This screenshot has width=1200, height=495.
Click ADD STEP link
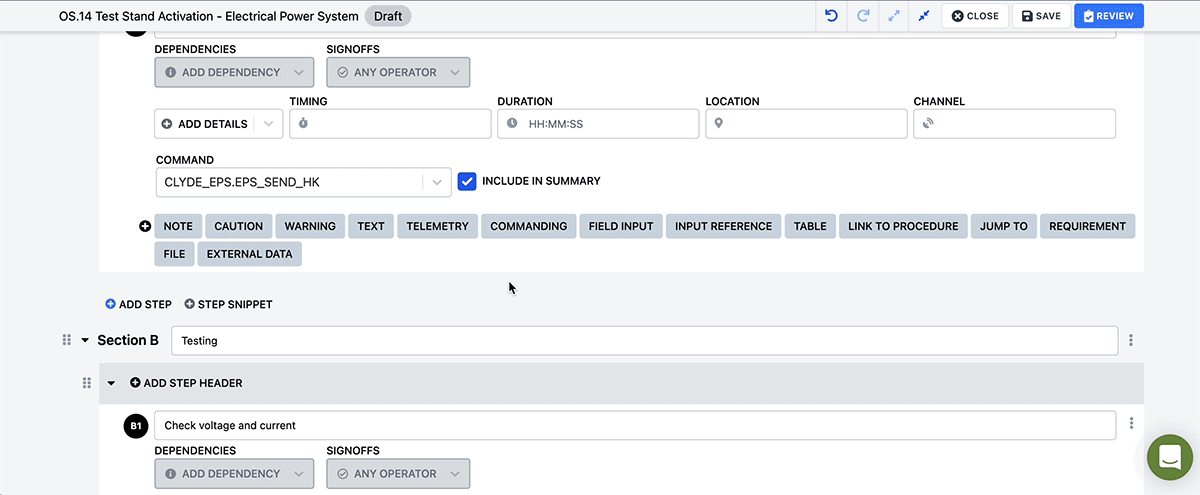point(138,304)
